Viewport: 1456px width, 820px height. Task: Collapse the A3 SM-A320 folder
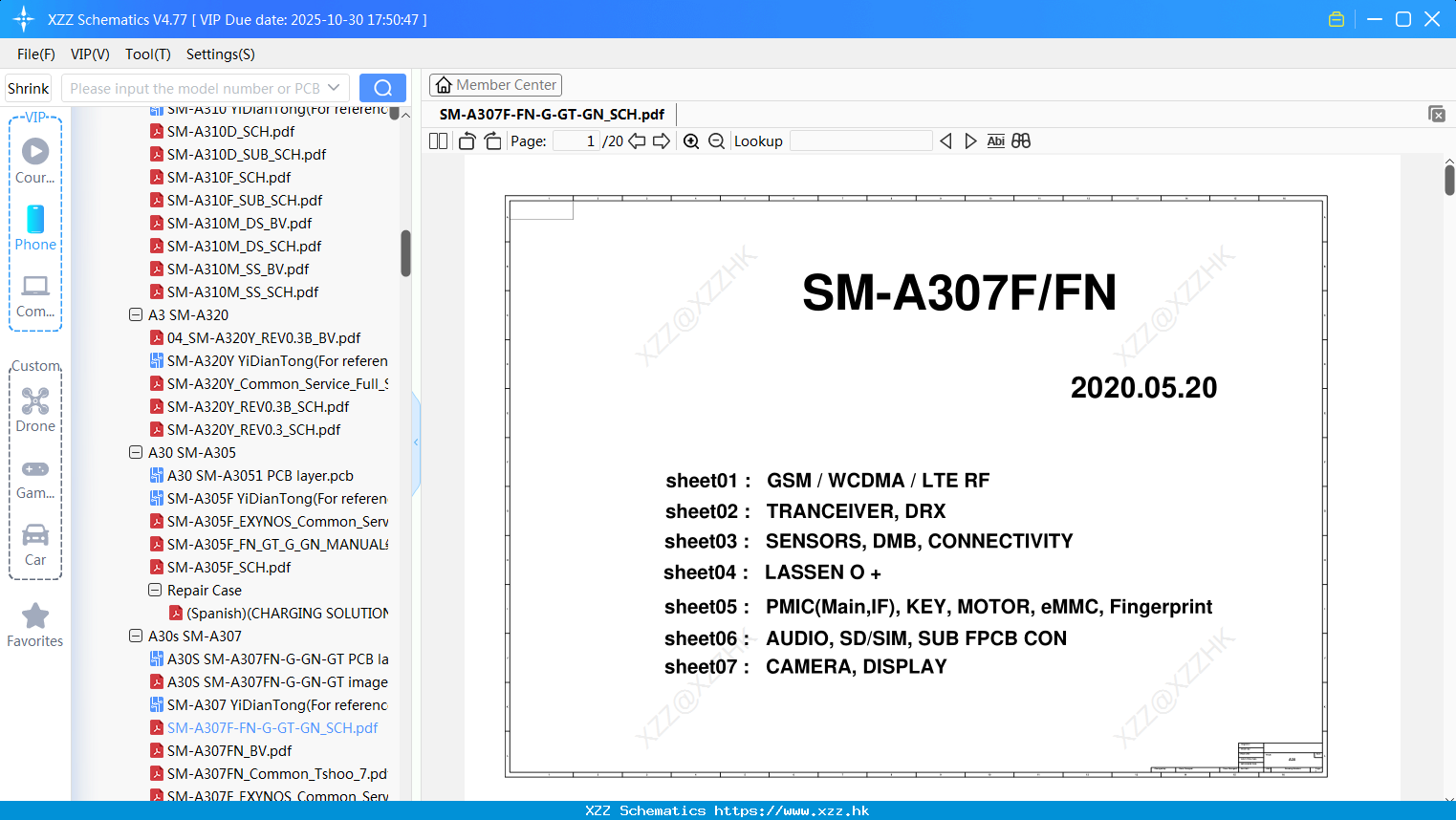[x=136, y=314]
